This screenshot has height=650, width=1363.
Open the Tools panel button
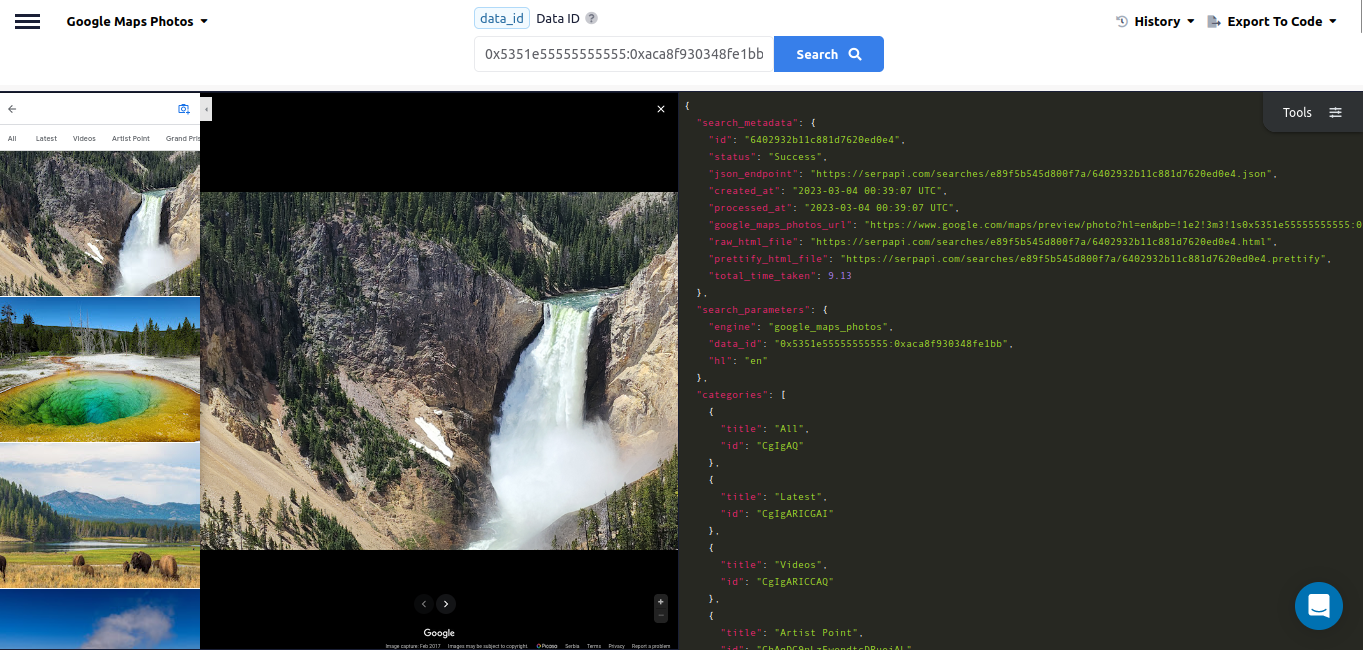click(x=1312, y=112)
